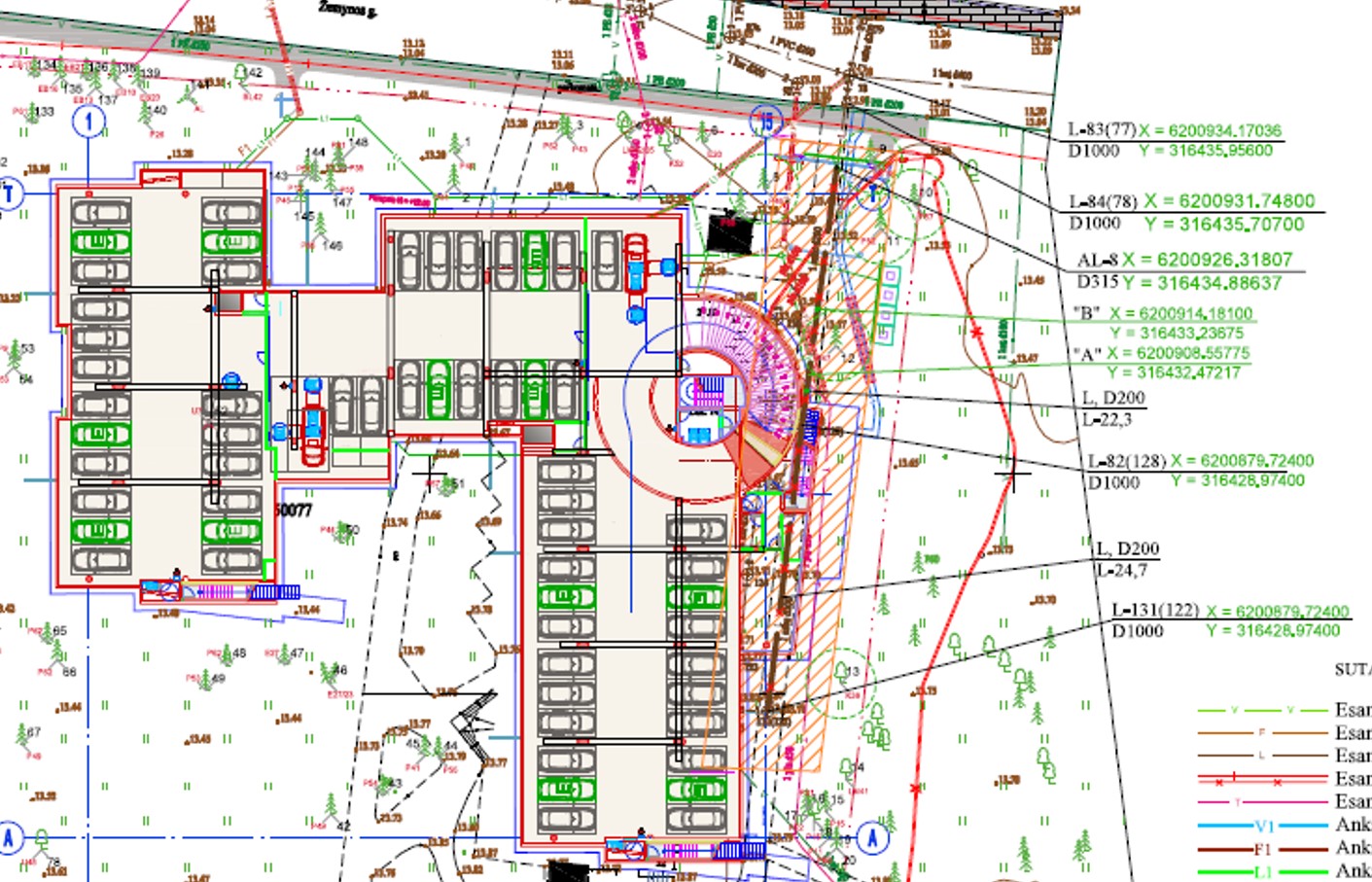Click the L-24,7 pipe length label
The height and width of the screenshot is (882, 1372).
(1121, 571)
